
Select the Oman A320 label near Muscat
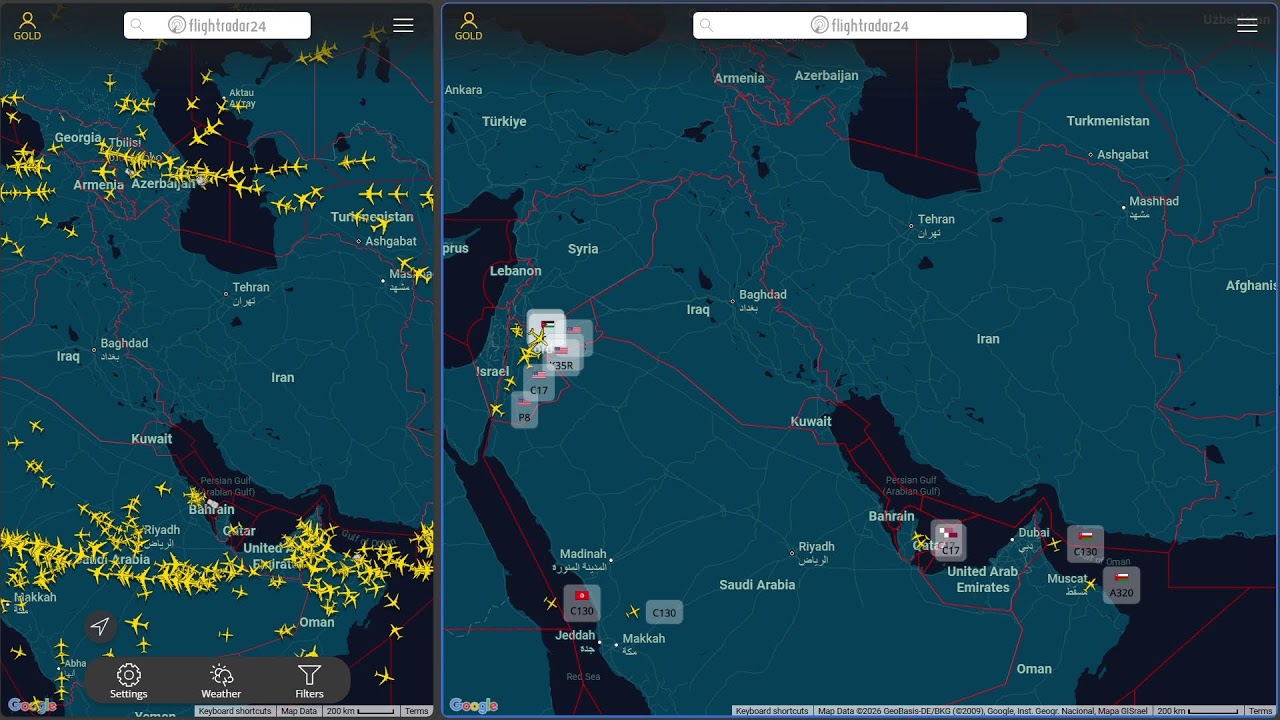pyautogui.click(x=1121, y=584)
